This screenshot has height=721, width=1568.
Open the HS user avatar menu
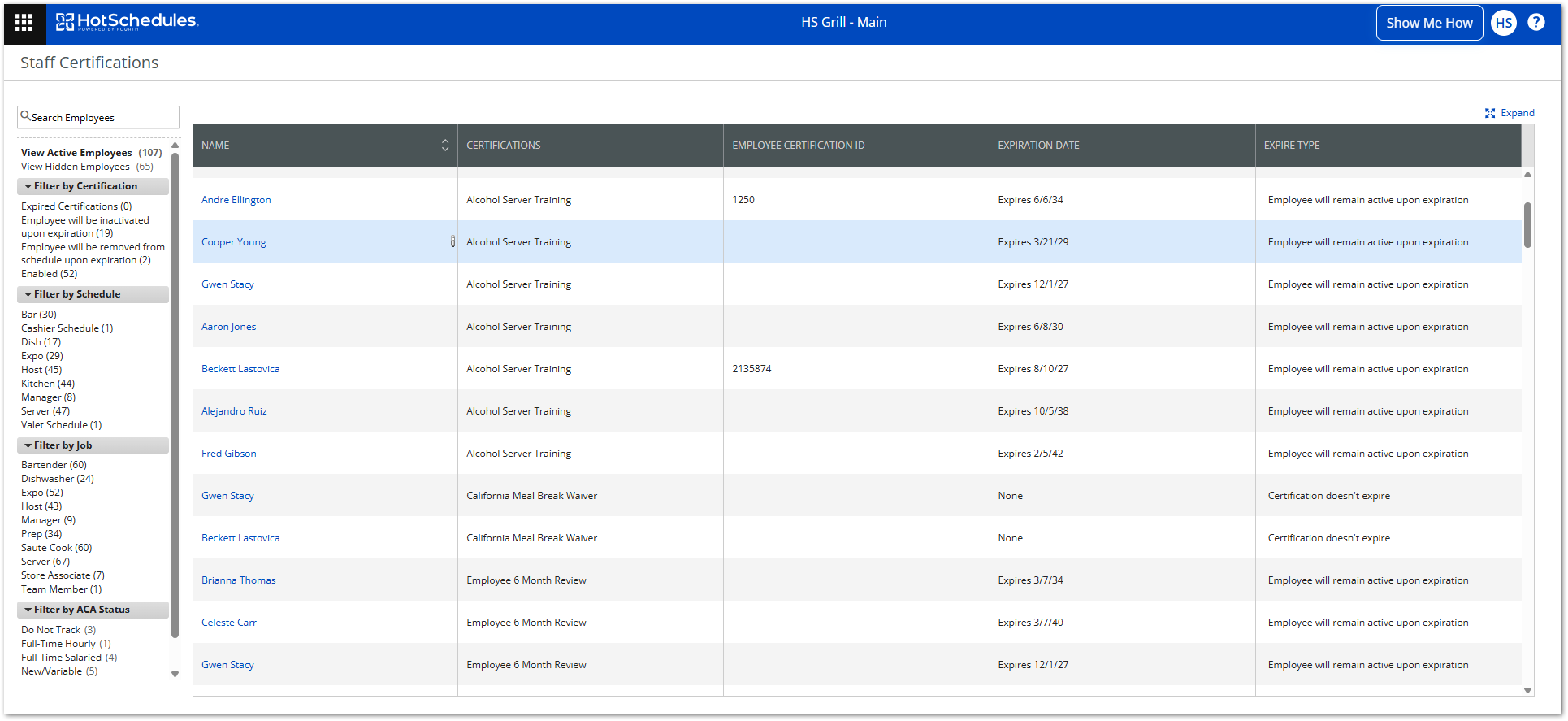(1504, 23)
